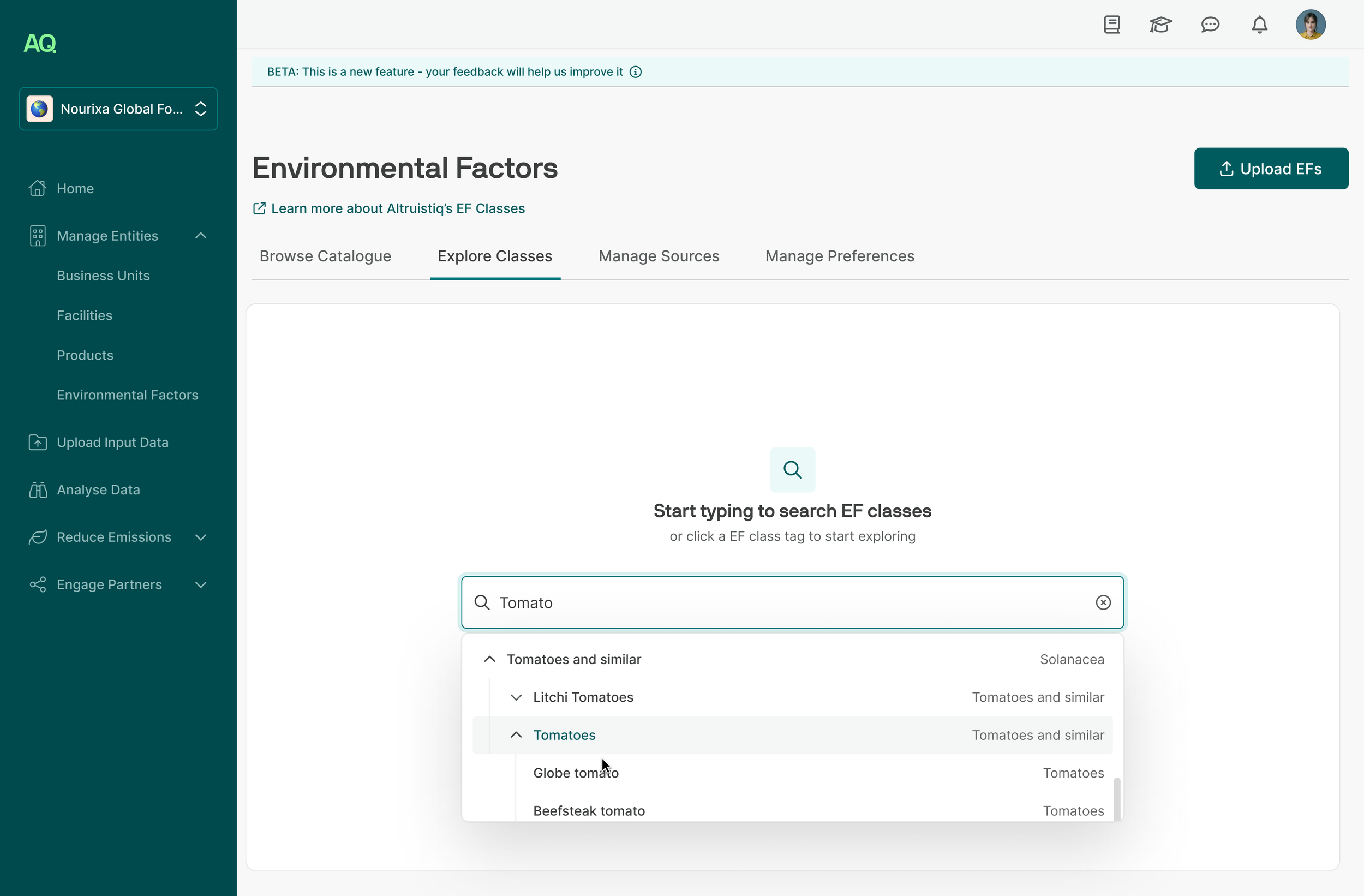Click the graduation cap learning icon
Screen dimensions: 1364x896
[1160, 25]
